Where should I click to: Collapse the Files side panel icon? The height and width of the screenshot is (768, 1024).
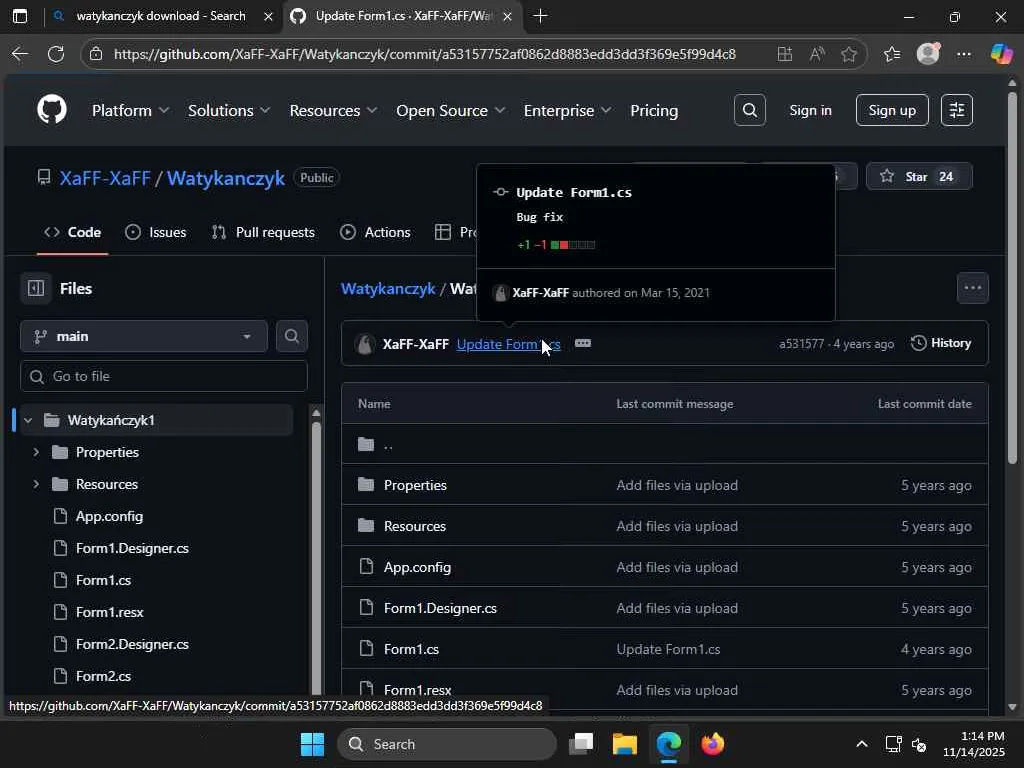(36, 288)
